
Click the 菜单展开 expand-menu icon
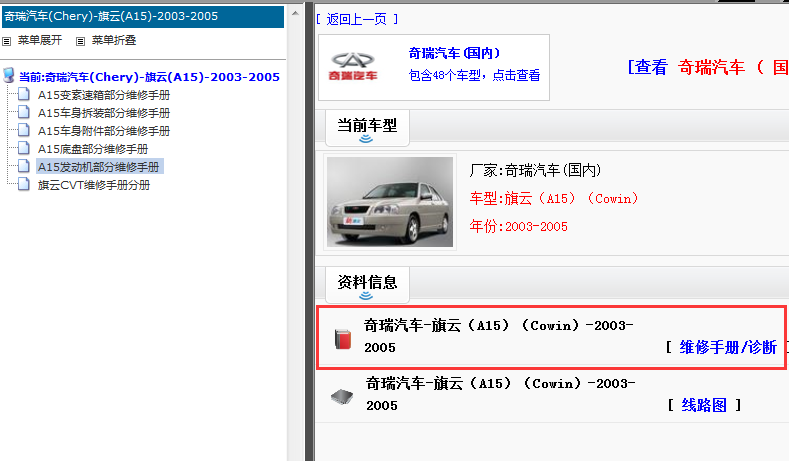click(x=7, y=41)
